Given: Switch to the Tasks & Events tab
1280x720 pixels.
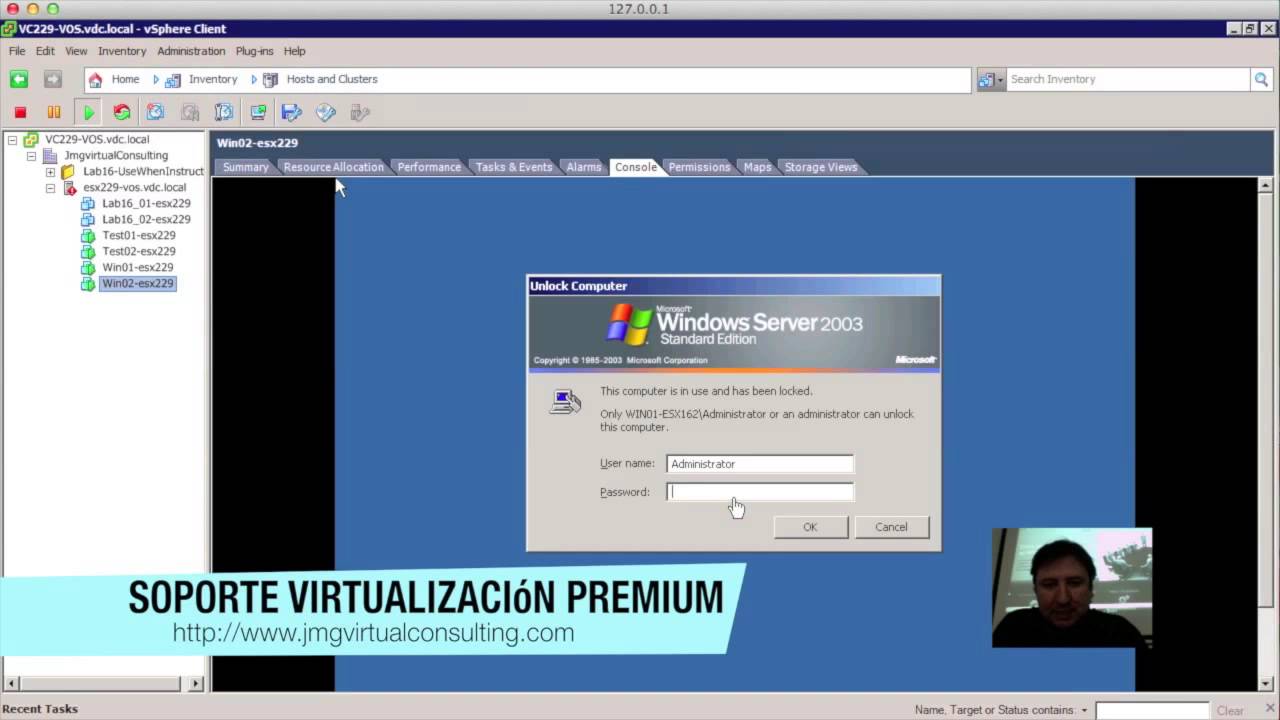Looking at the screenshot, I should [x=514, y=167].
